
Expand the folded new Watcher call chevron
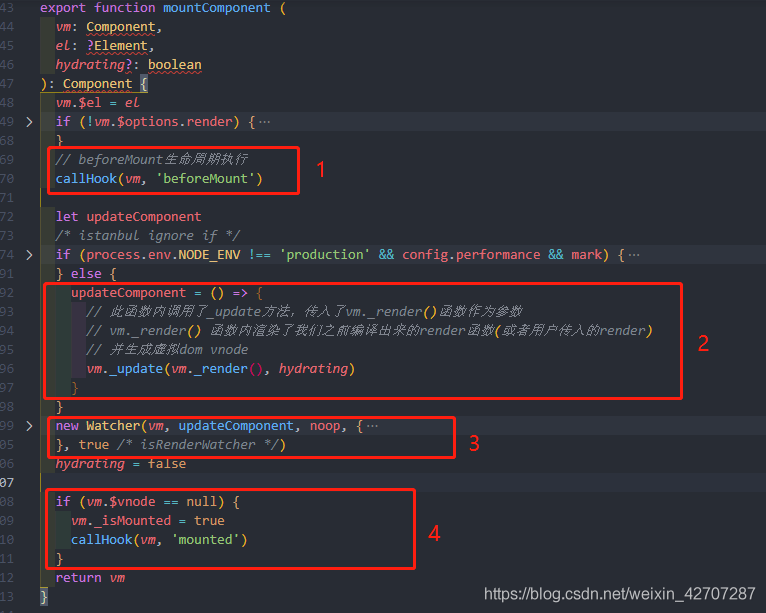(29, 426)
